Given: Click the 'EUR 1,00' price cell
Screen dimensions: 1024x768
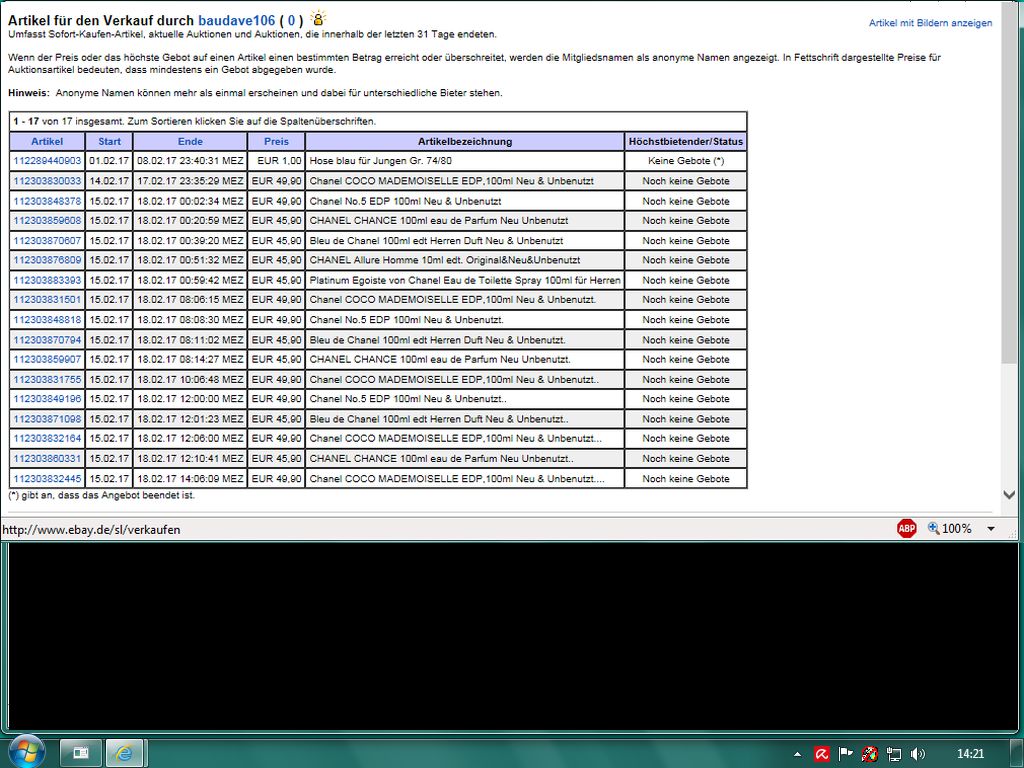Looking at the screenshot, I should click(276, 161).
